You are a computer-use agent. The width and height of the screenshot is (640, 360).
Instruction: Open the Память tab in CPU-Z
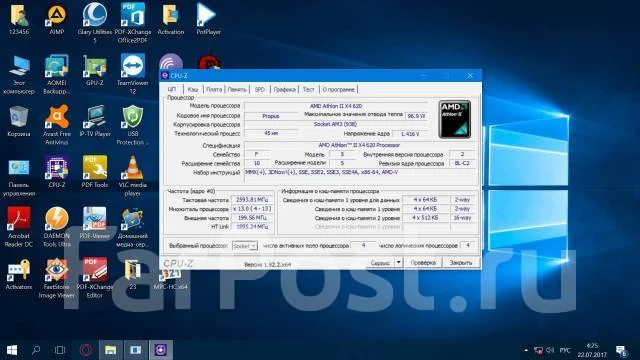(237, 89)
